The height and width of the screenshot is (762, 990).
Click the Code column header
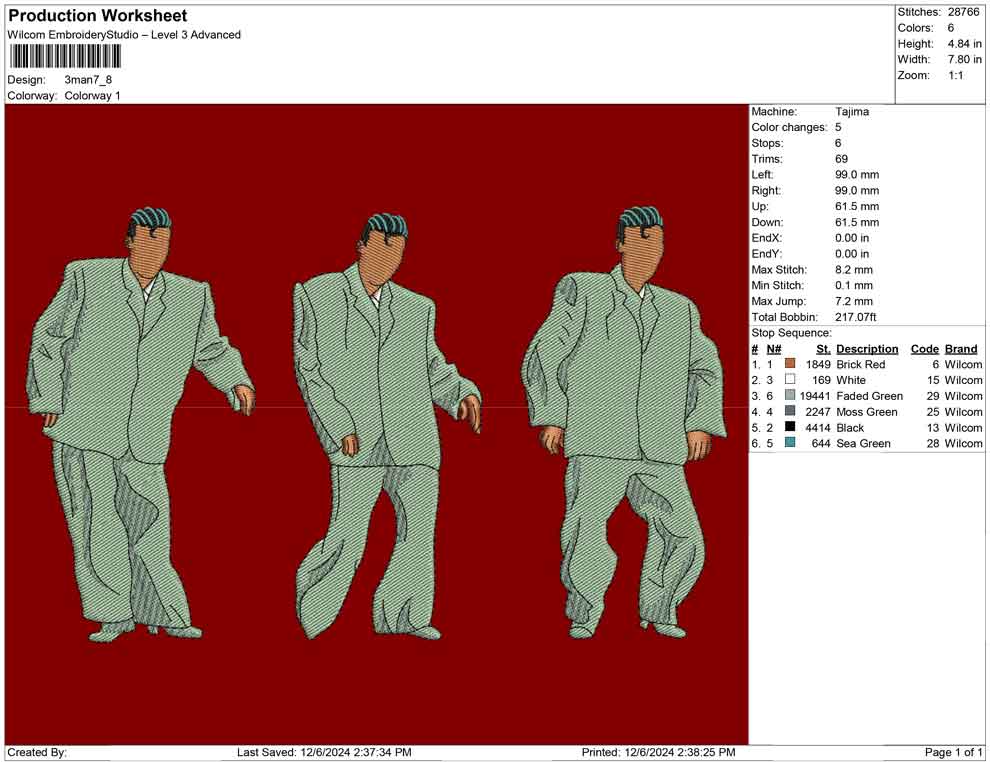pyautogui.click(x=924, y=349)
